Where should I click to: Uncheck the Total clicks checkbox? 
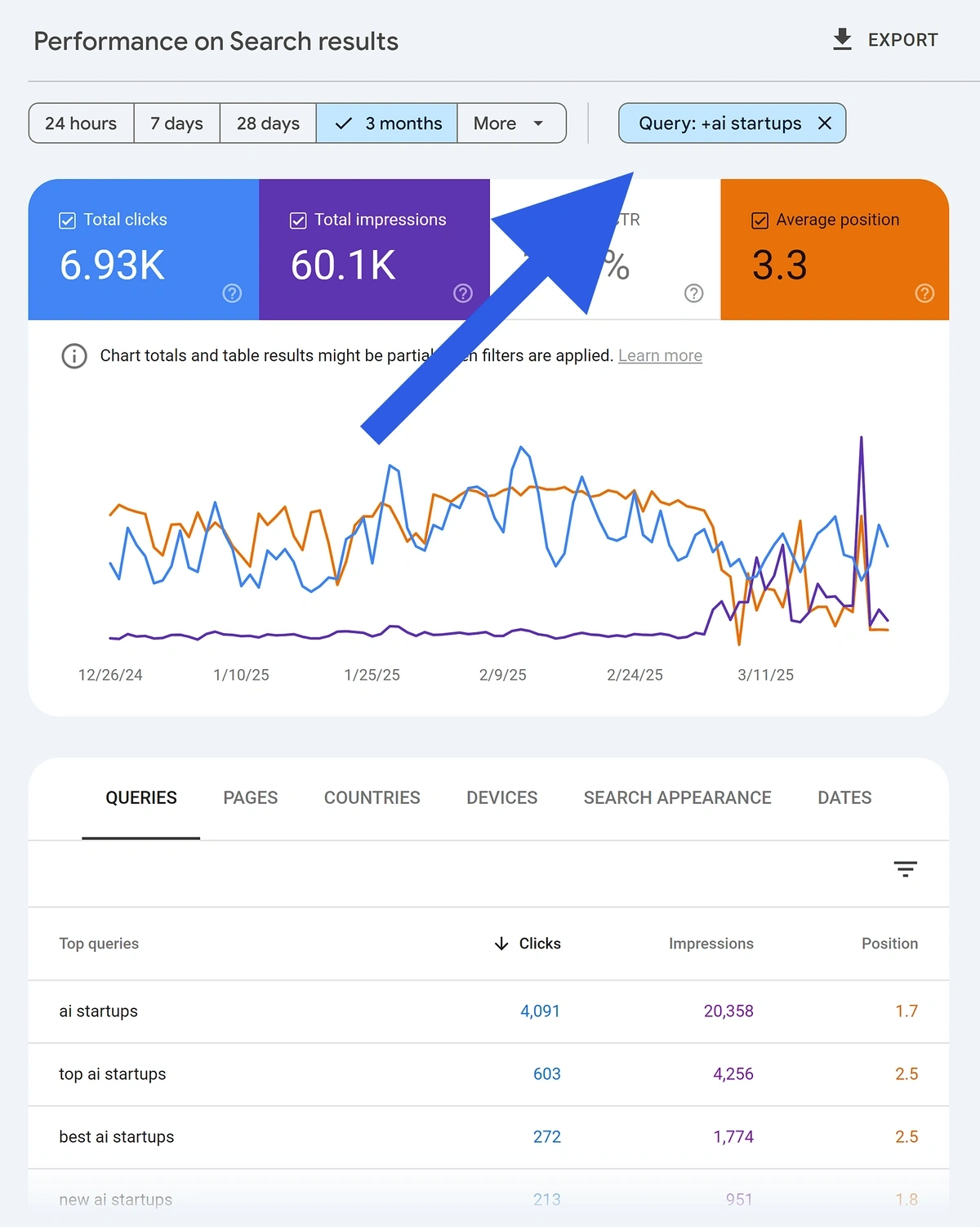pos(66,219)
